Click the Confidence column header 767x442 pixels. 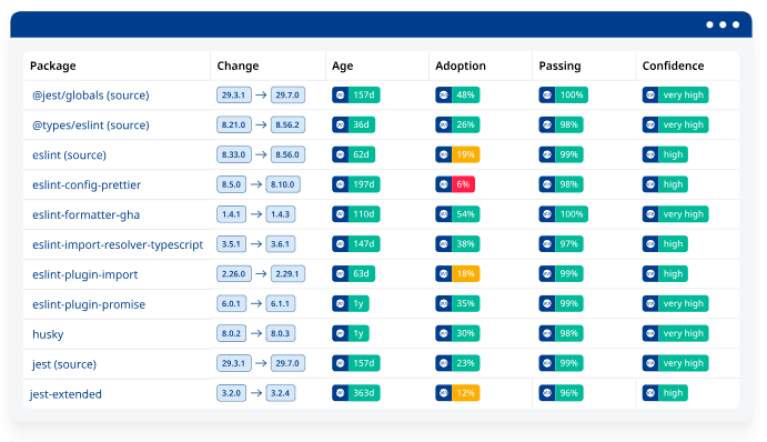point(673,66)
